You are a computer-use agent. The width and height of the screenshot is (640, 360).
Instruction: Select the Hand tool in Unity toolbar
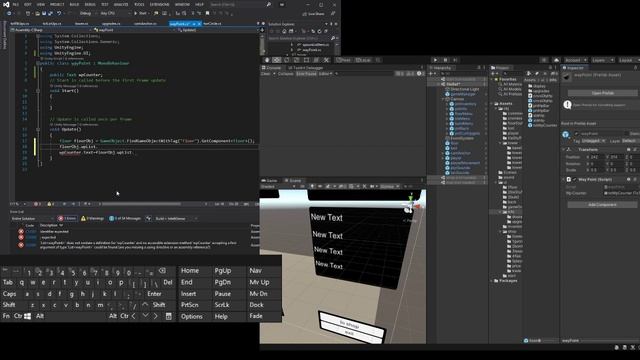(267, 60)
